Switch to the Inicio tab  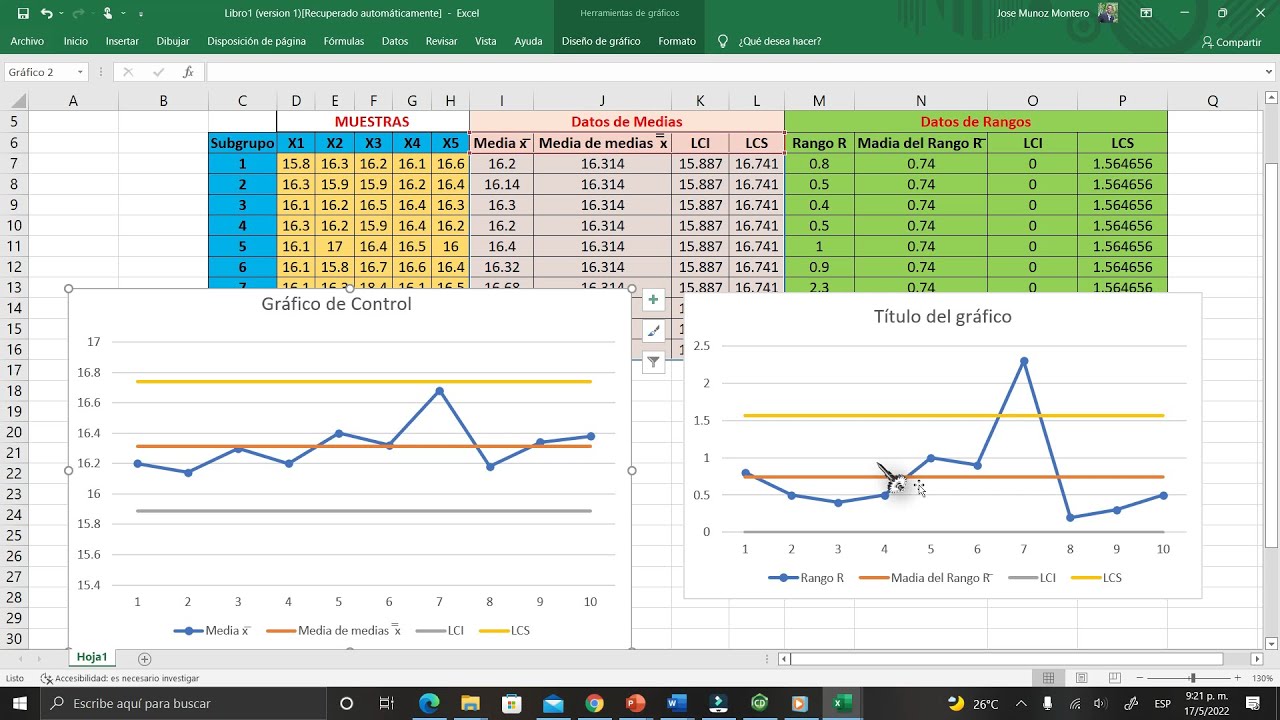[75, 41]
